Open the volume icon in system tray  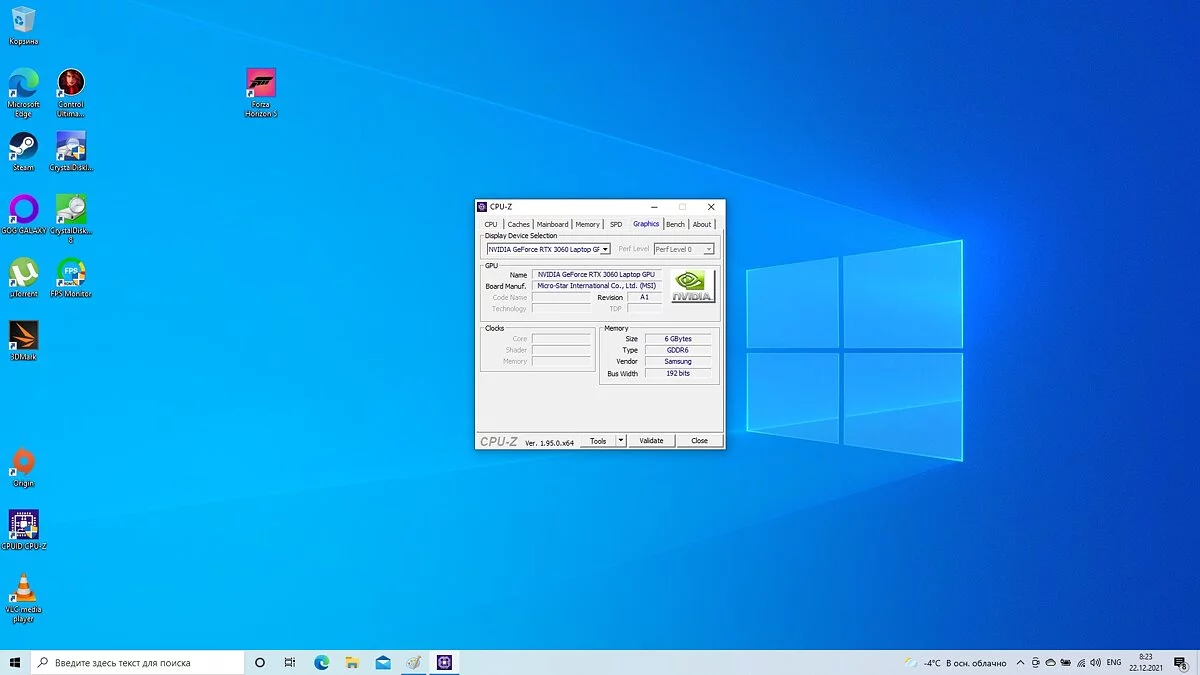tap(1096, 663)
